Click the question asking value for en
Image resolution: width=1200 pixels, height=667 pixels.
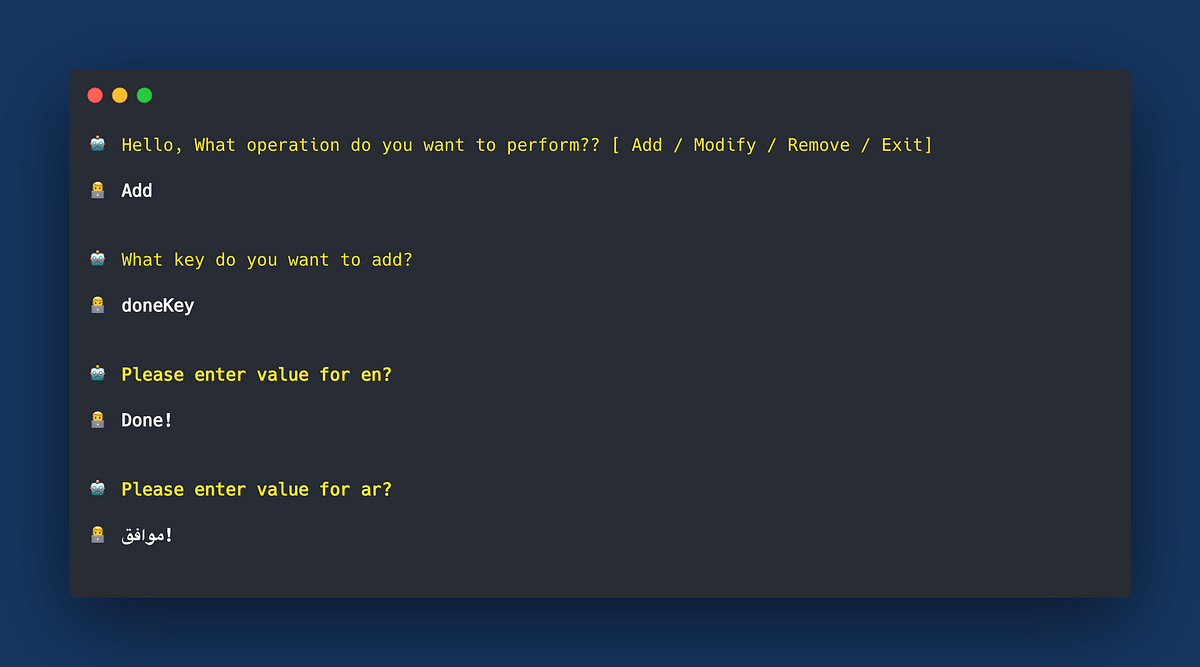[255, 373]
